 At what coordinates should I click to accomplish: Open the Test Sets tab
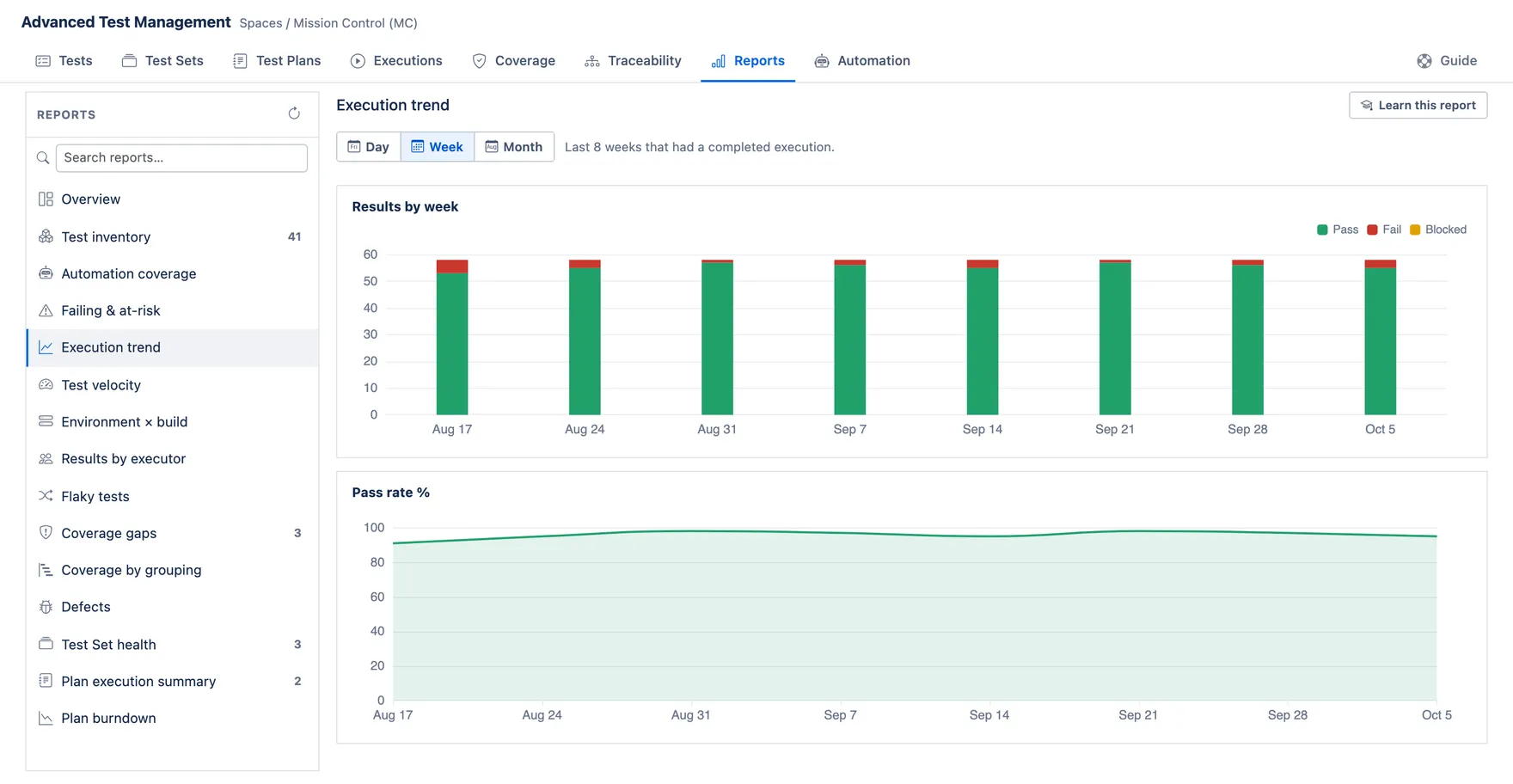point(162,61)
